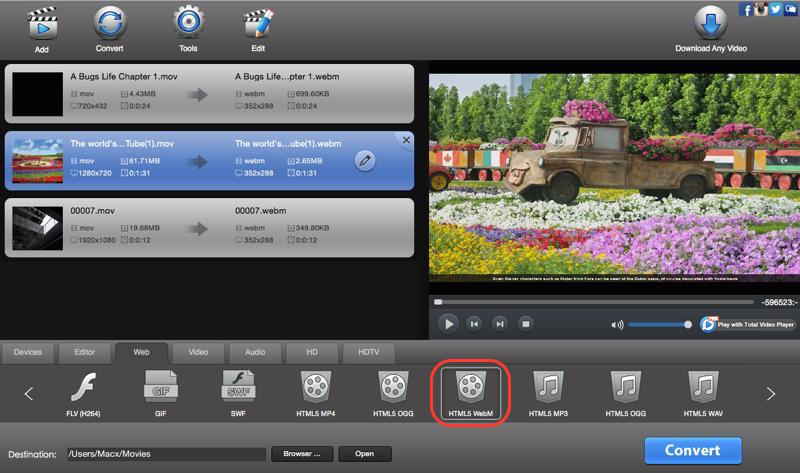
Task: Skip to next clip in preview
Action: point(500,324)
